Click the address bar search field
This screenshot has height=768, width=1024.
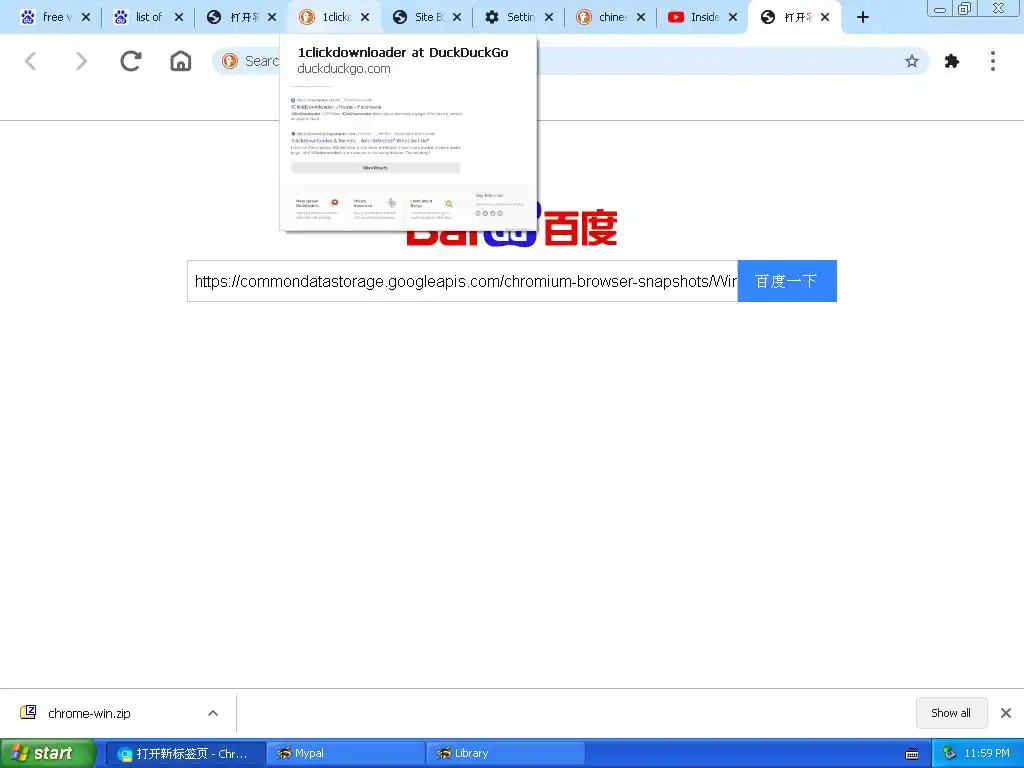click(571, 61)
